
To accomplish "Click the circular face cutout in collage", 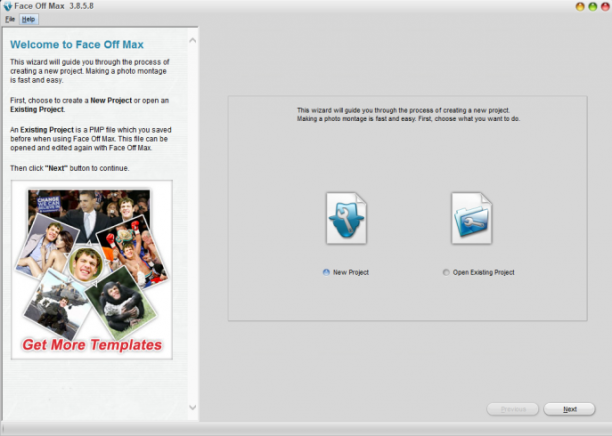I will 86,264.
